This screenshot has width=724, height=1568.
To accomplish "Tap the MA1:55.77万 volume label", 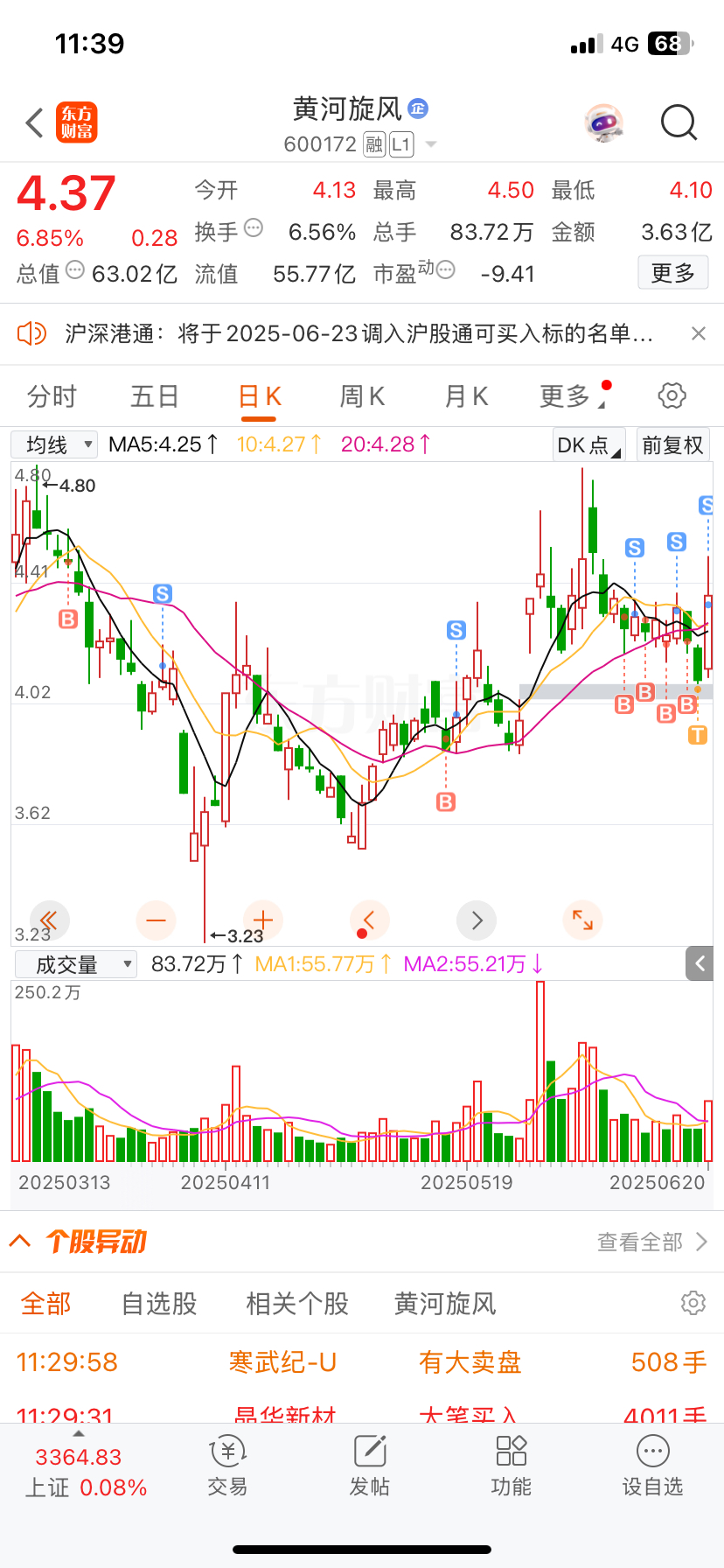I will point(324,964).
